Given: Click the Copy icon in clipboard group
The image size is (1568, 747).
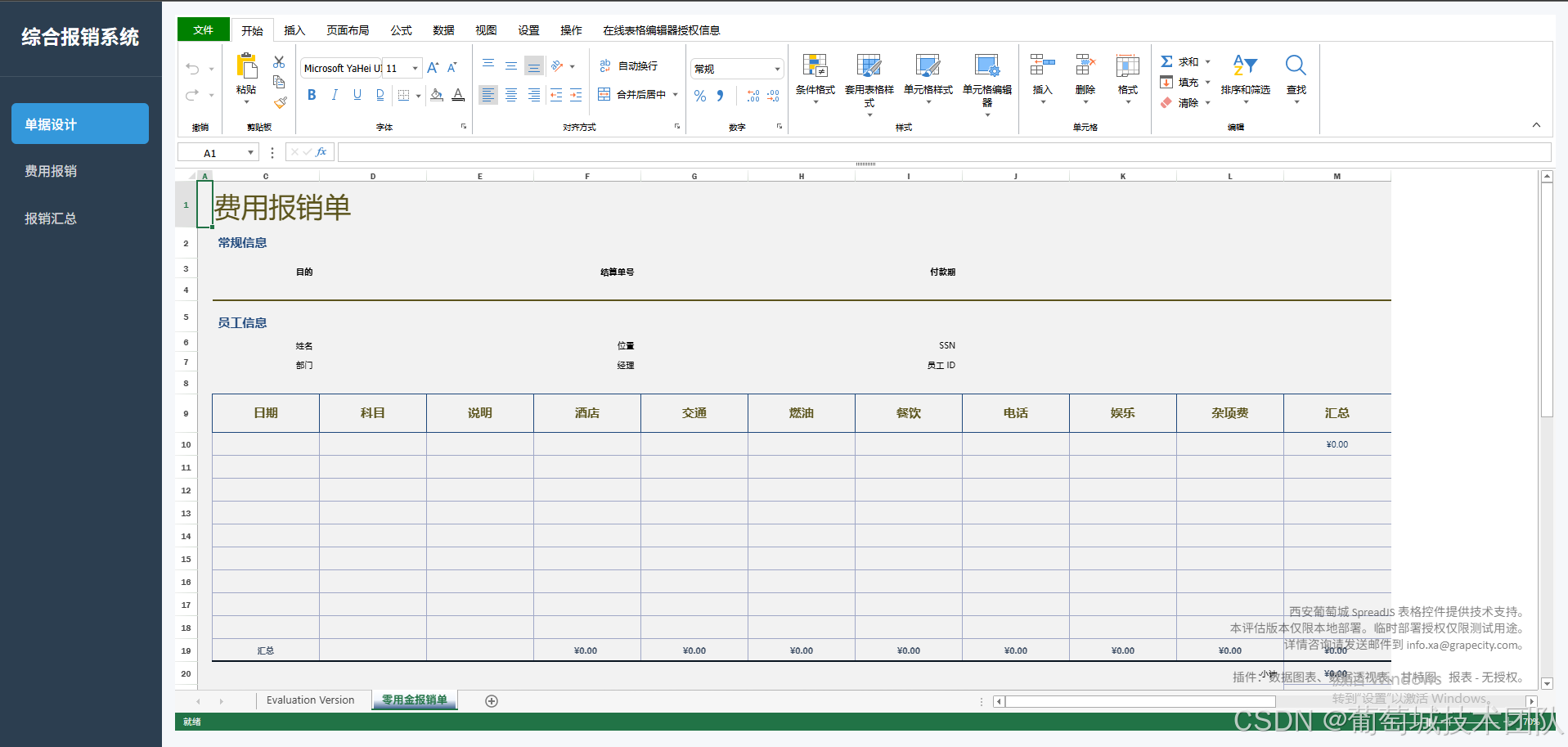Looking at the screenshot, I should pyautogui.click(x=279, y=82).
